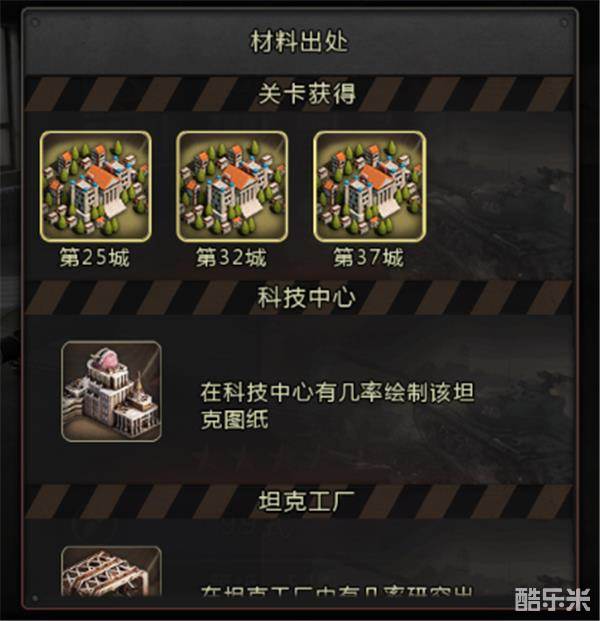Open the 第32城 city stage icon

pyautogui.click(x=232, y=186)
